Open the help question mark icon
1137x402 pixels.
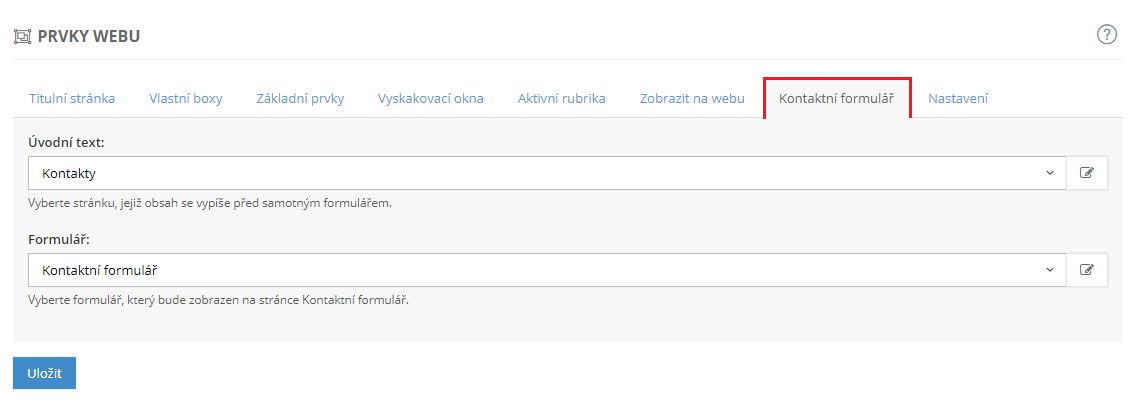click(x=1107, y=34)
